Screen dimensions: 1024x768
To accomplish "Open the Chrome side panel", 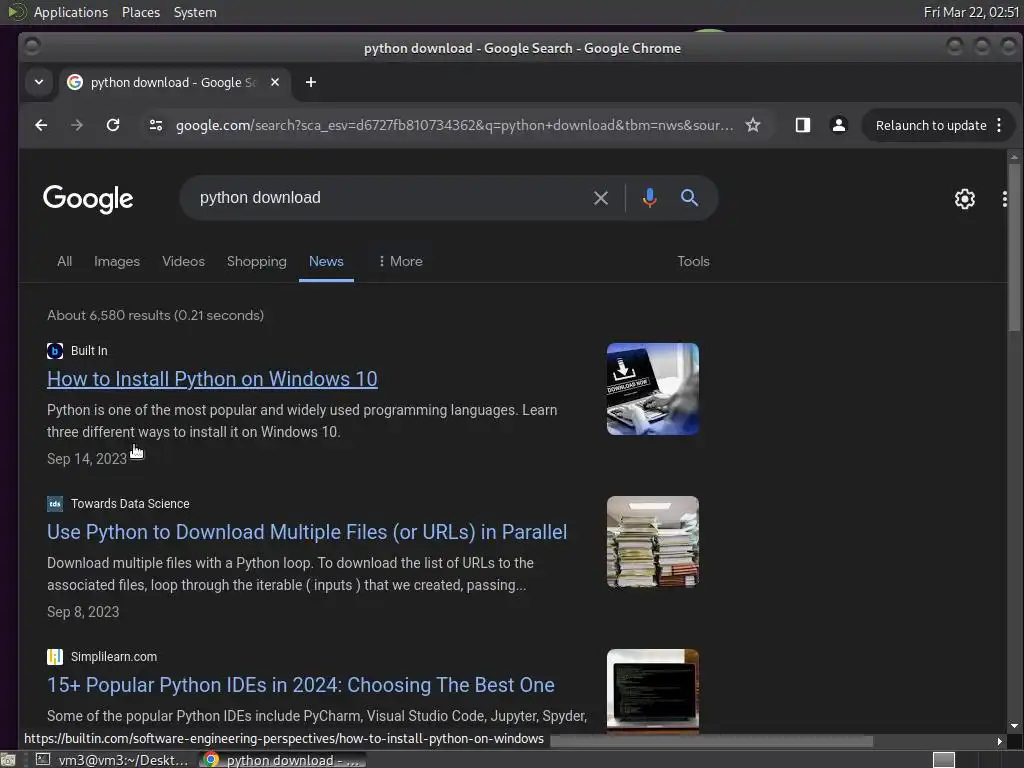I will pyautogui.click(x=803, y=125).
